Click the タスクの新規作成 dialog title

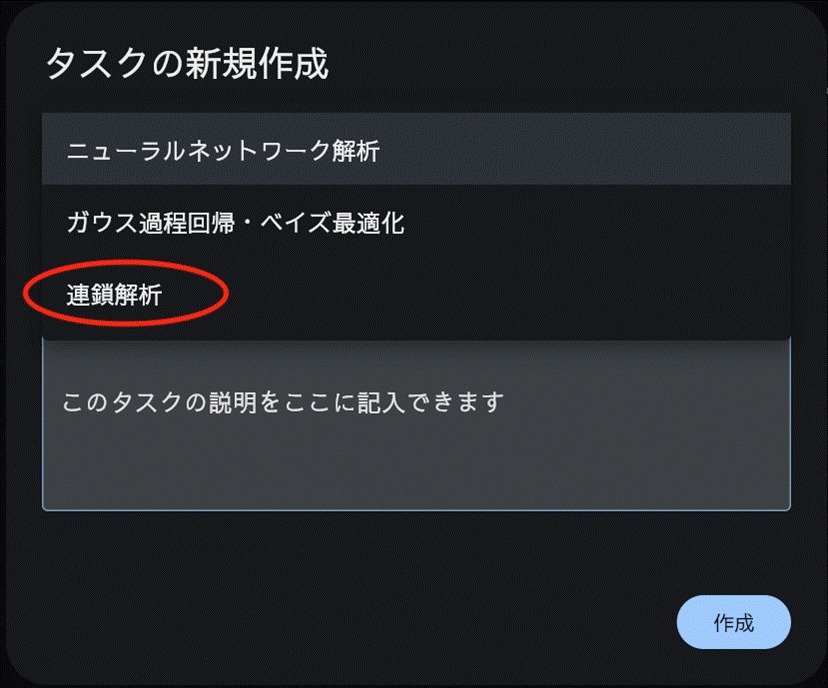[x=187, y=65]
